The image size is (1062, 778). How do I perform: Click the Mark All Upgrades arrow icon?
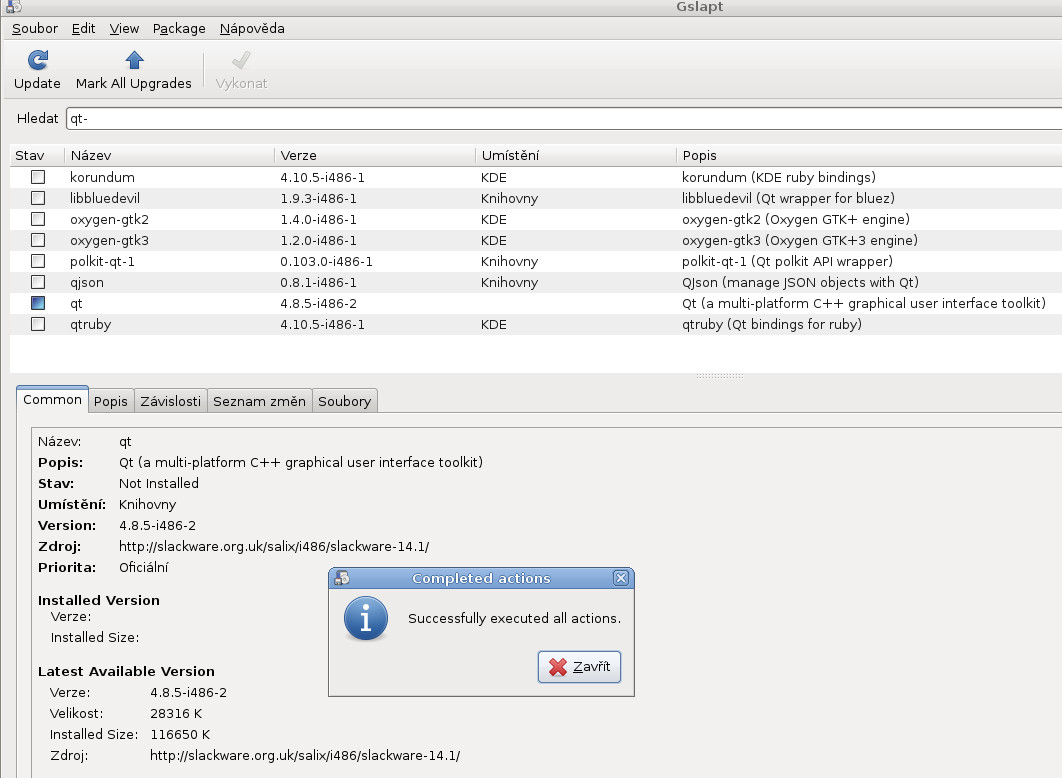click(x=133, y=60)
